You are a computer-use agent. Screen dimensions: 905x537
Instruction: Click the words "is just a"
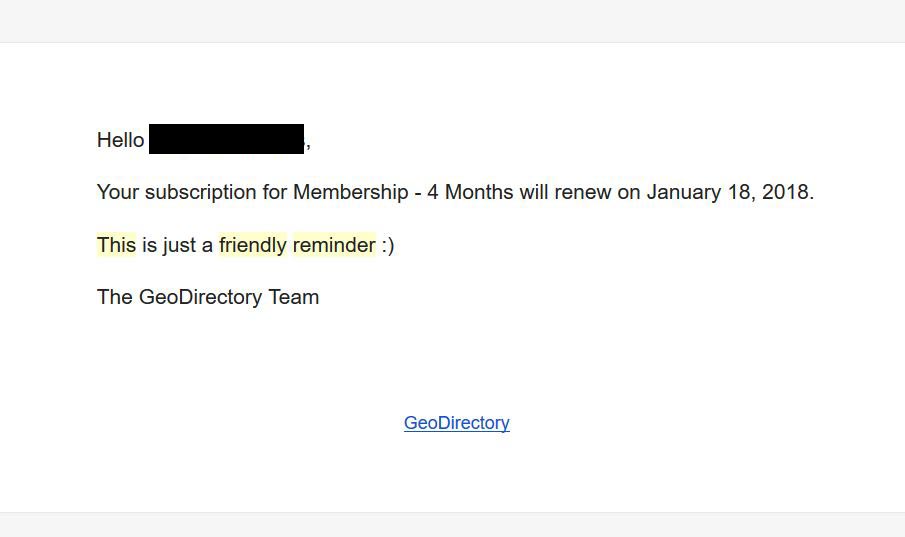(x=177, y=245)
